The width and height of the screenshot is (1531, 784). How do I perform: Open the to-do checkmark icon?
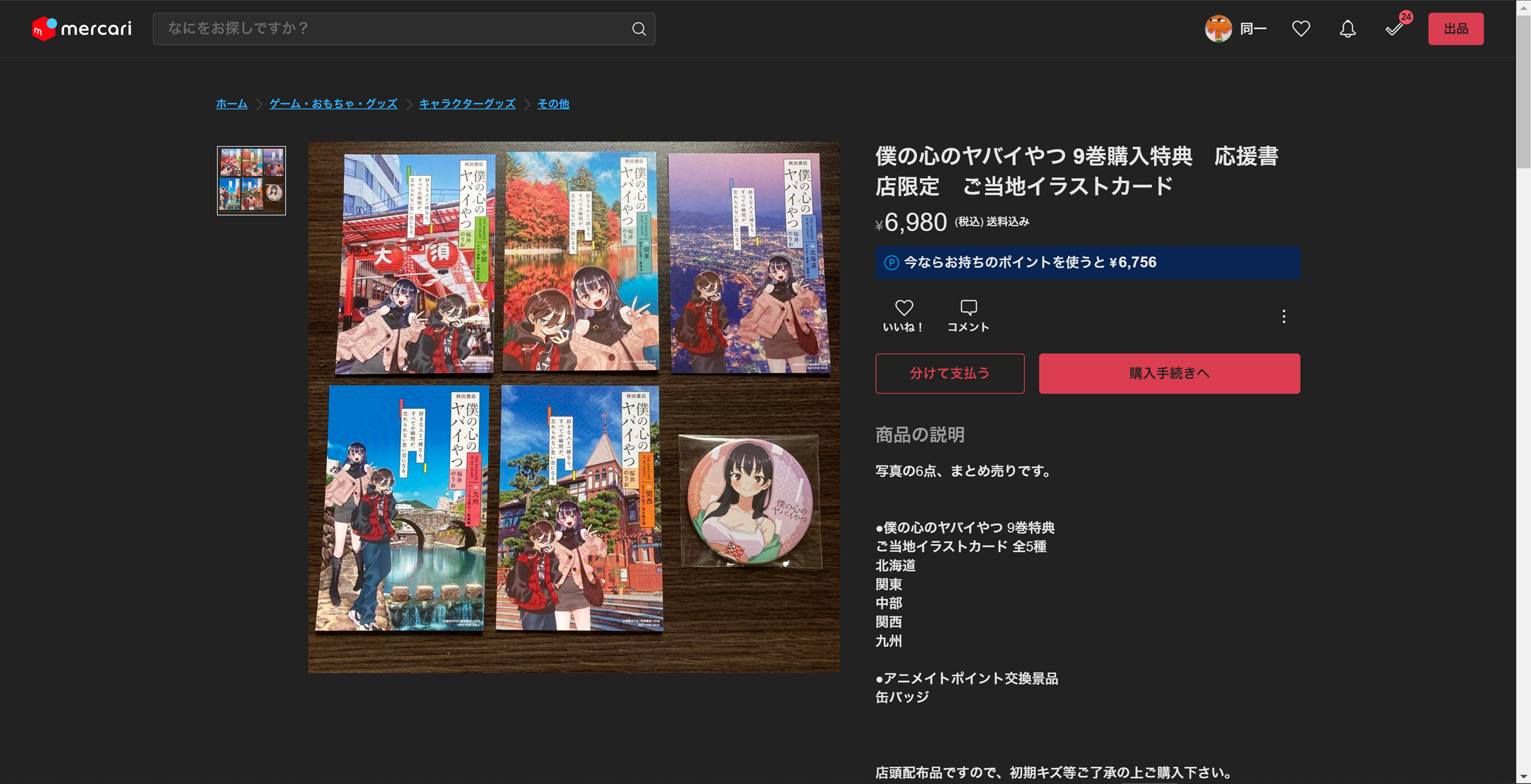point(1394,29)
